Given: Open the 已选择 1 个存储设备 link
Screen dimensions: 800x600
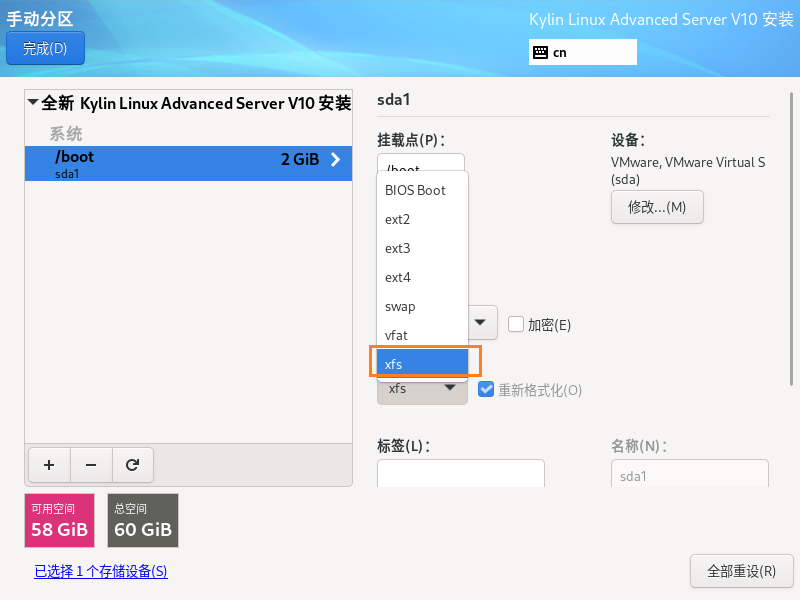Looking at the screenshot, I should 101,571.
